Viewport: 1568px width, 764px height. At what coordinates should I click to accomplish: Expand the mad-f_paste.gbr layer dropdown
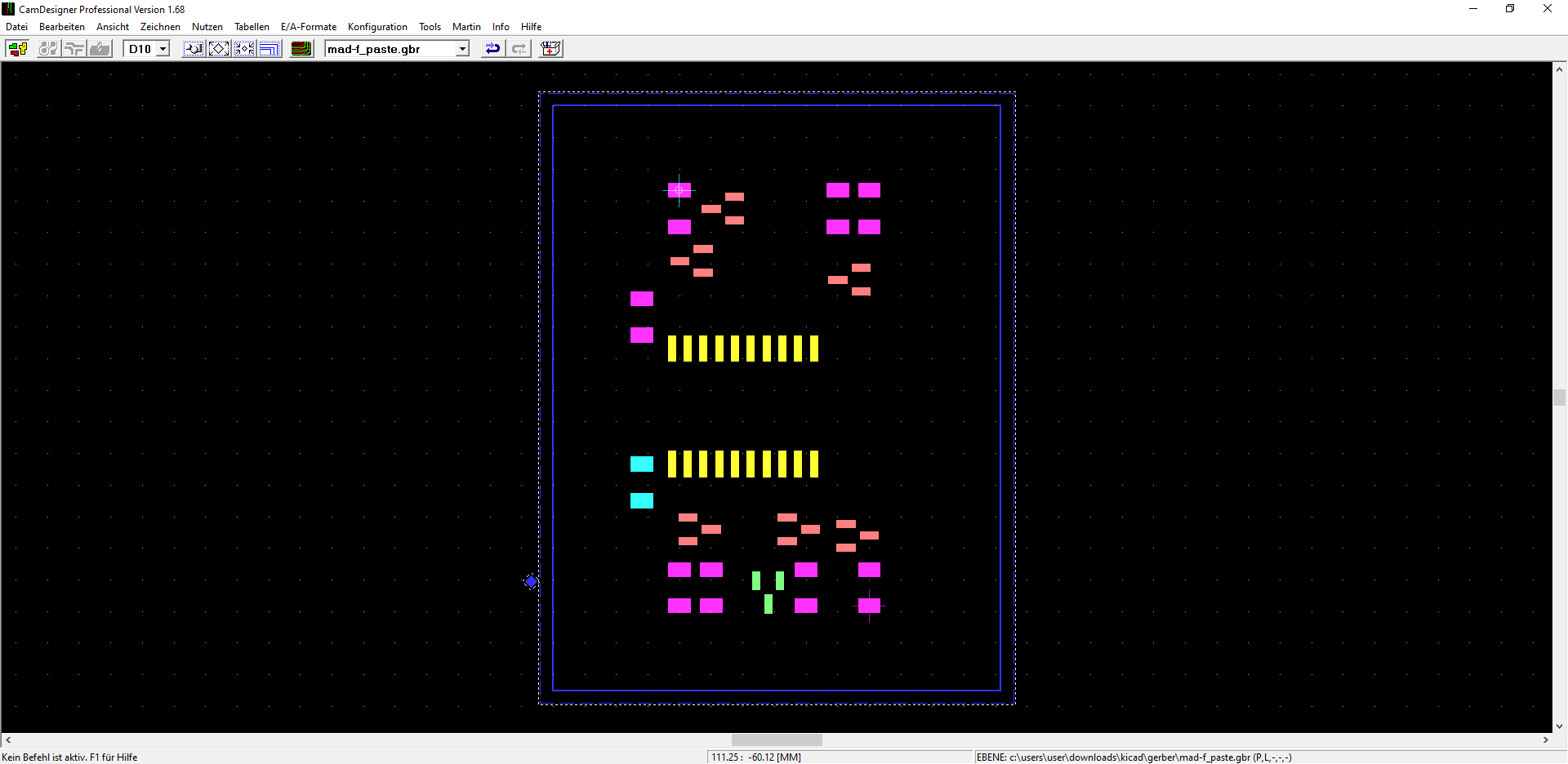tap(462, 49)
